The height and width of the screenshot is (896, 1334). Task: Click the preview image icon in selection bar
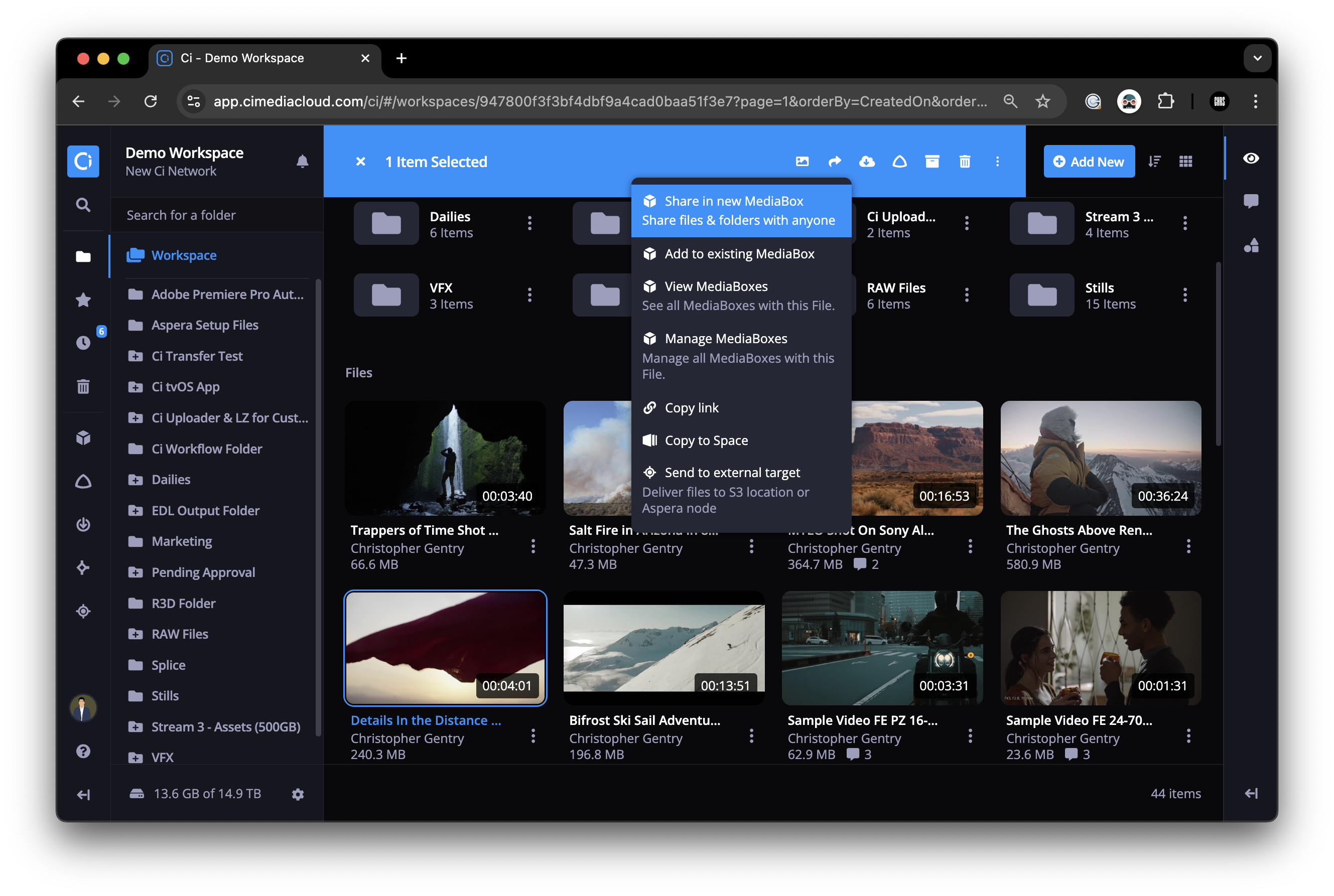pos(802,162)
